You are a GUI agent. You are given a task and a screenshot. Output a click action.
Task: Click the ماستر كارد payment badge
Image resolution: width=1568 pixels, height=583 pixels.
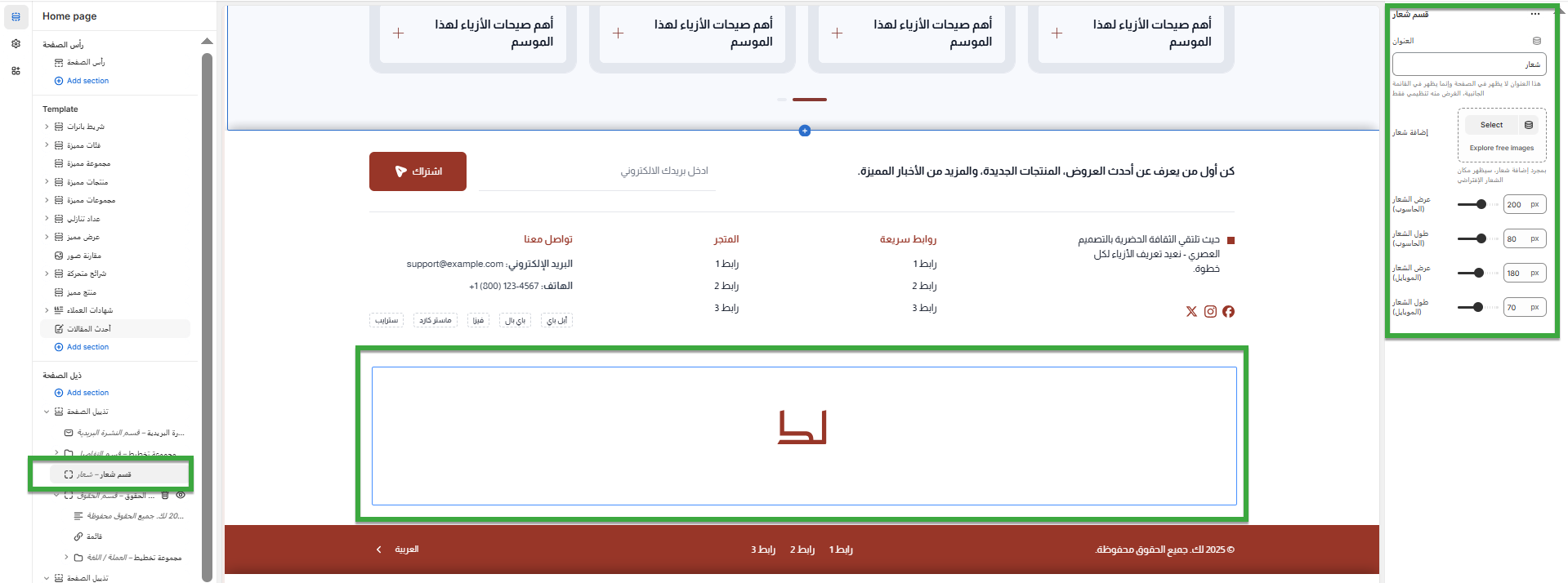tap(436, 320)
